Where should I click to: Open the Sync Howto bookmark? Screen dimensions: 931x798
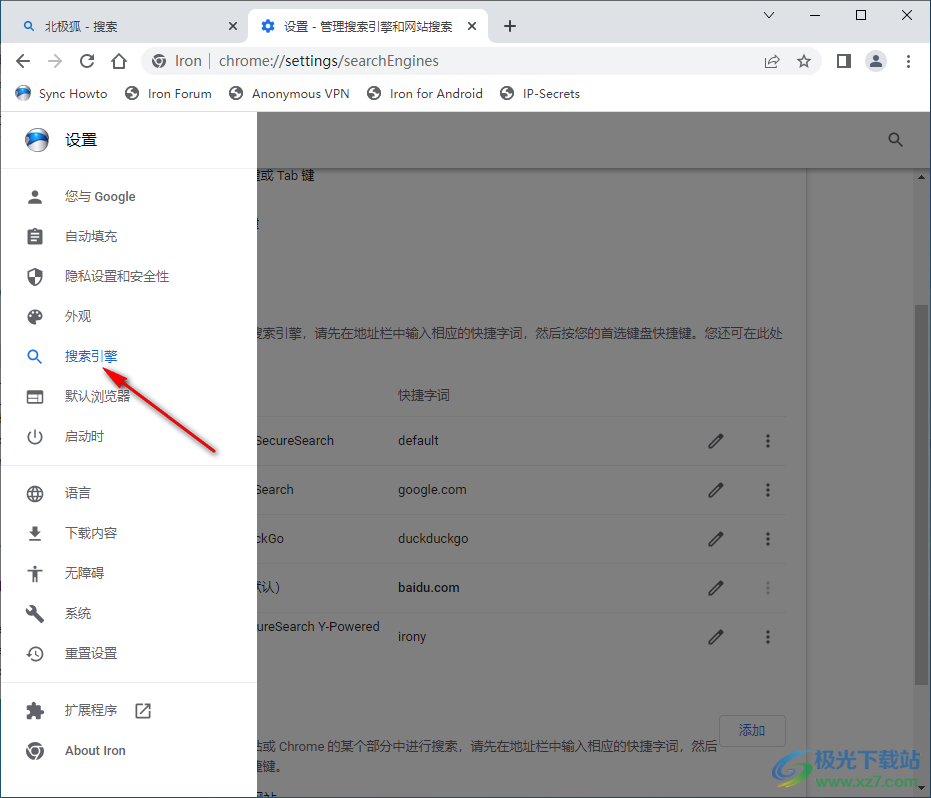[x=61, y=94]
